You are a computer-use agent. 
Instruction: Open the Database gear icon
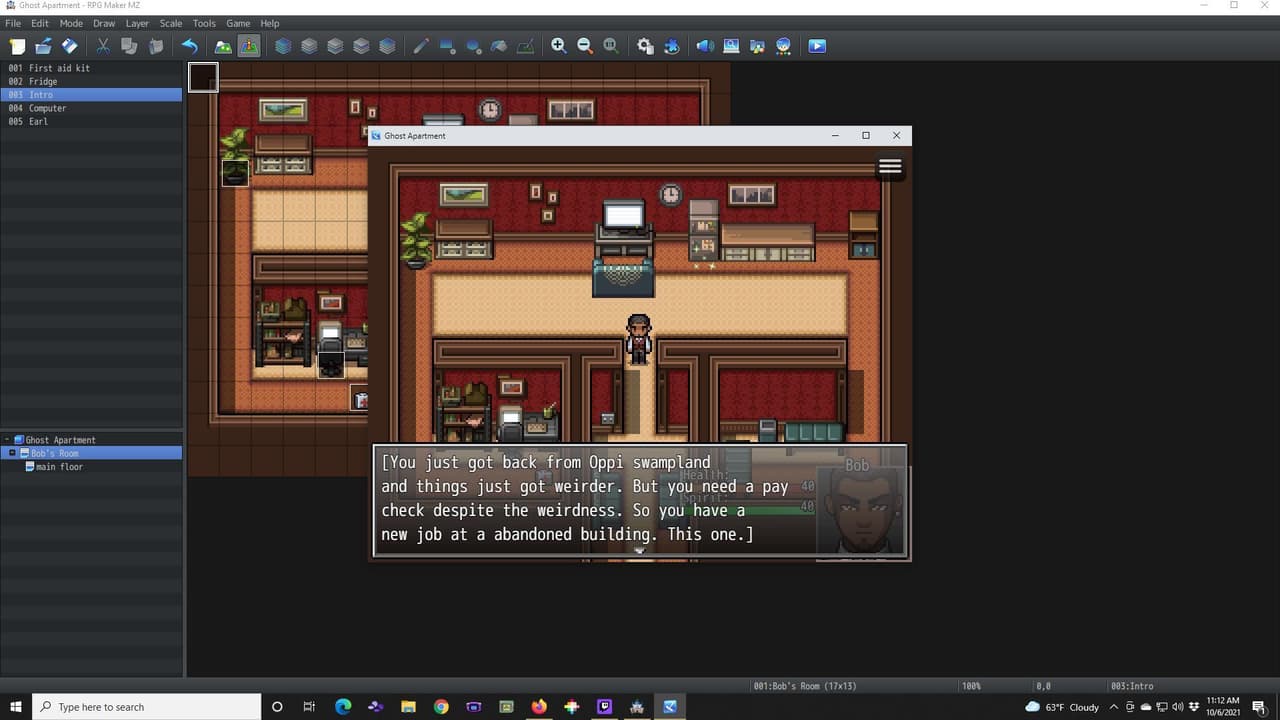[x=645, y=46]
